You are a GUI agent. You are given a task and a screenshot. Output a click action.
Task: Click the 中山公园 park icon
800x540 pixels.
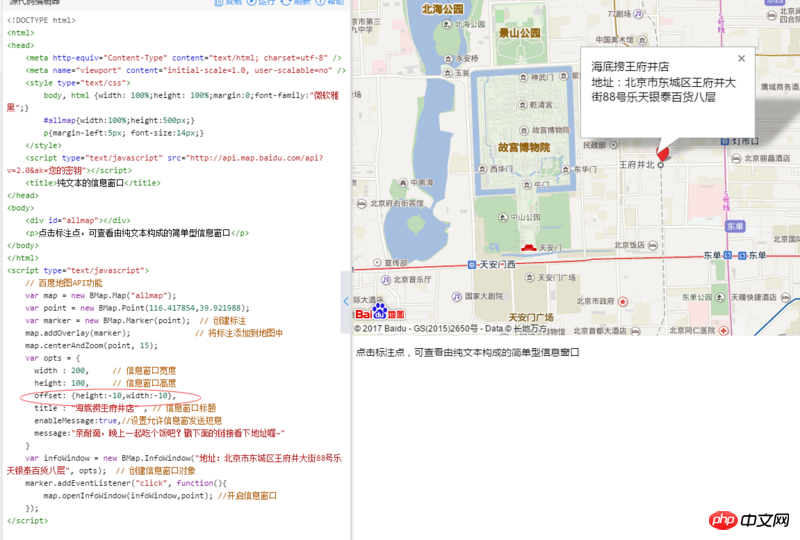pyautogui.click(x=503, y=217)
